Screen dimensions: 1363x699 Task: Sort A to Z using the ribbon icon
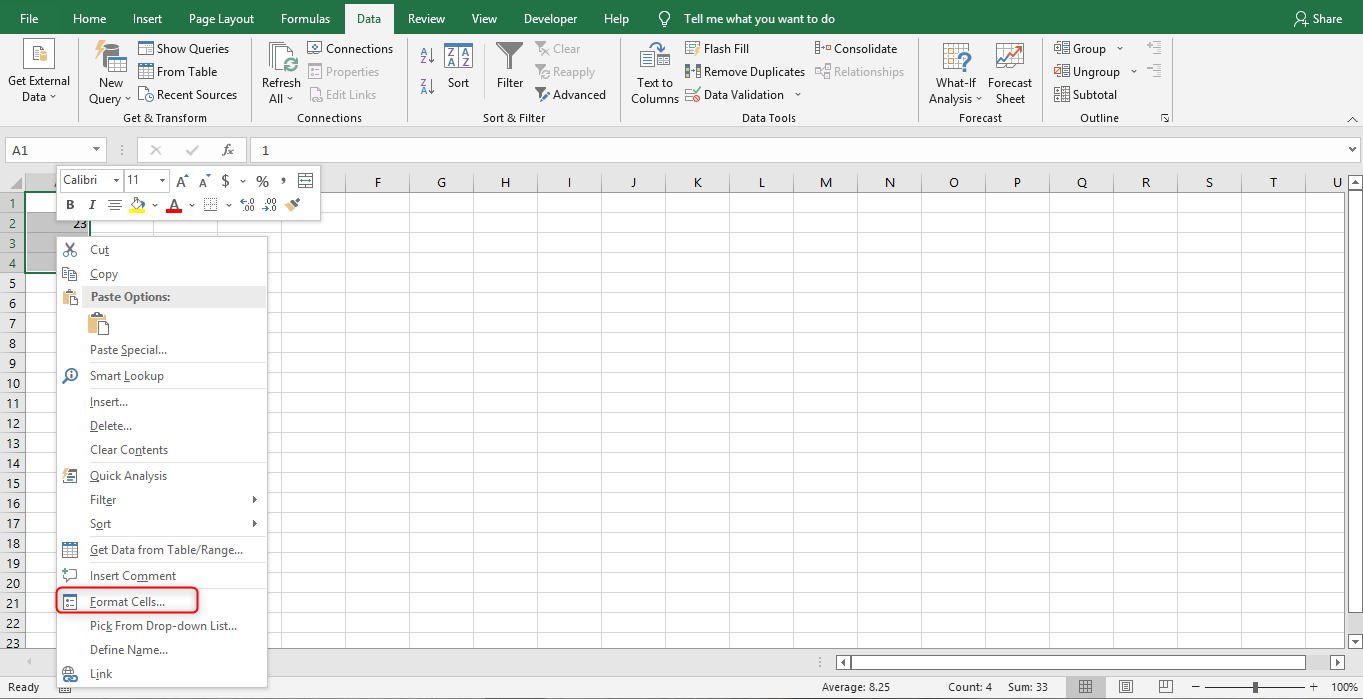[425, 54]
